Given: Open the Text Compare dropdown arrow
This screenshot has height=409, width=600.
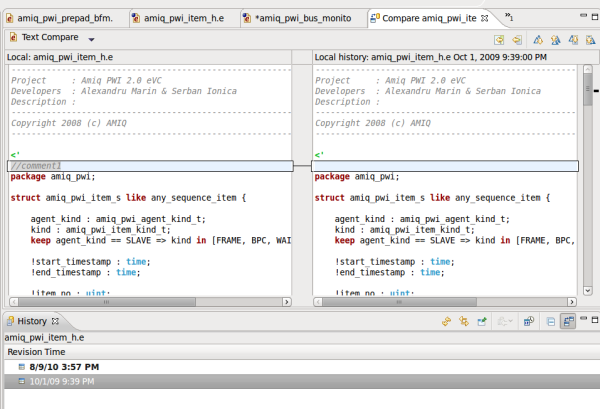Looking at the screenshot, I should click(x=91, y=39).
